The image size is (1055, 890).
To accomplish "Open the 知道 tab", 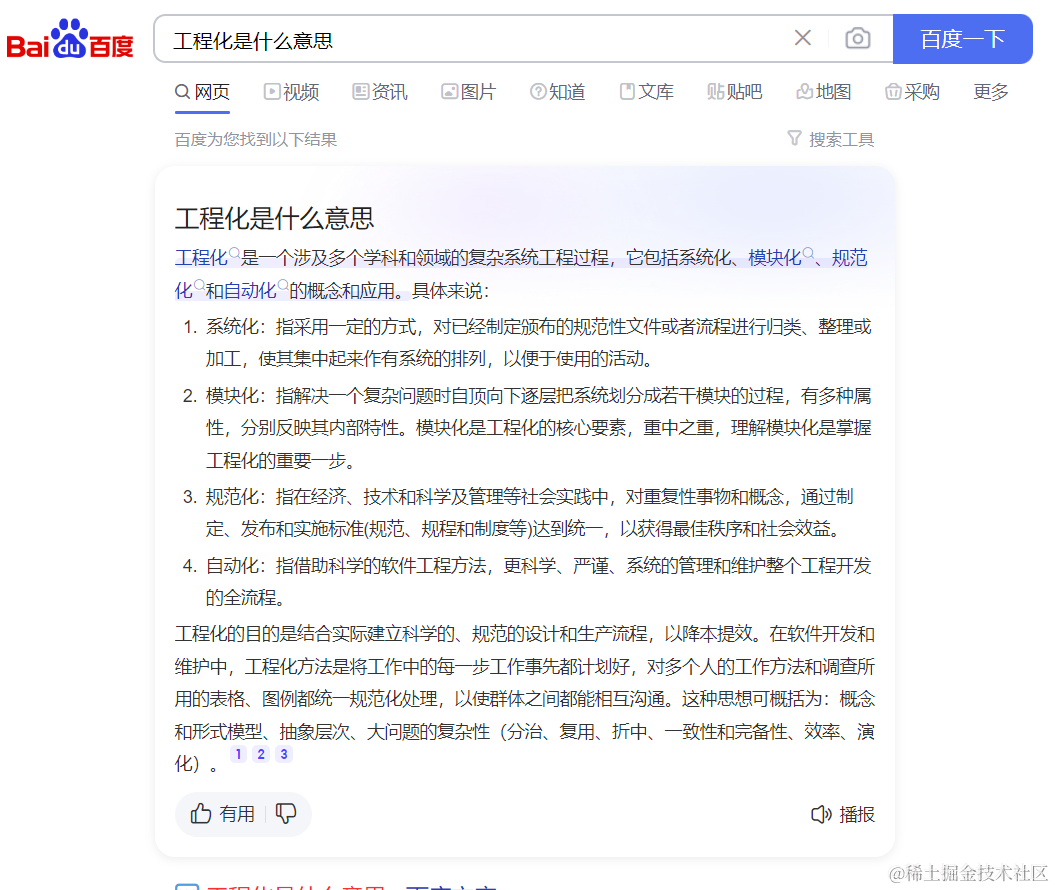I will tap(558, 91).
